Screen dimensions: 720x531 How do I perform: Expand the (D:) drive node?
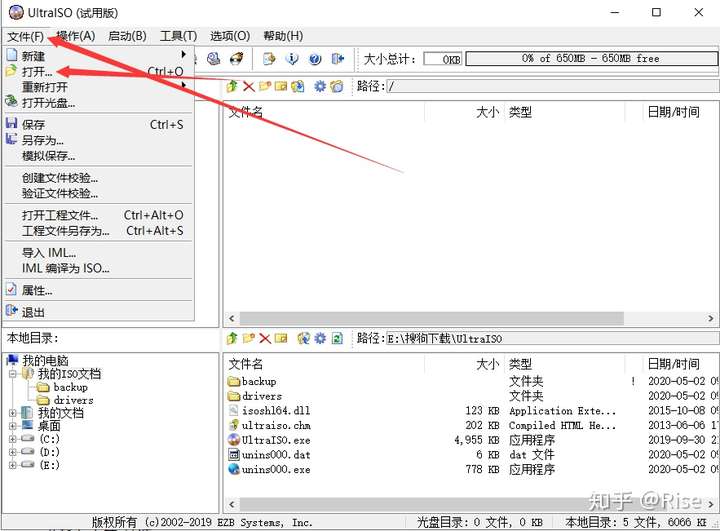(12, 452)
